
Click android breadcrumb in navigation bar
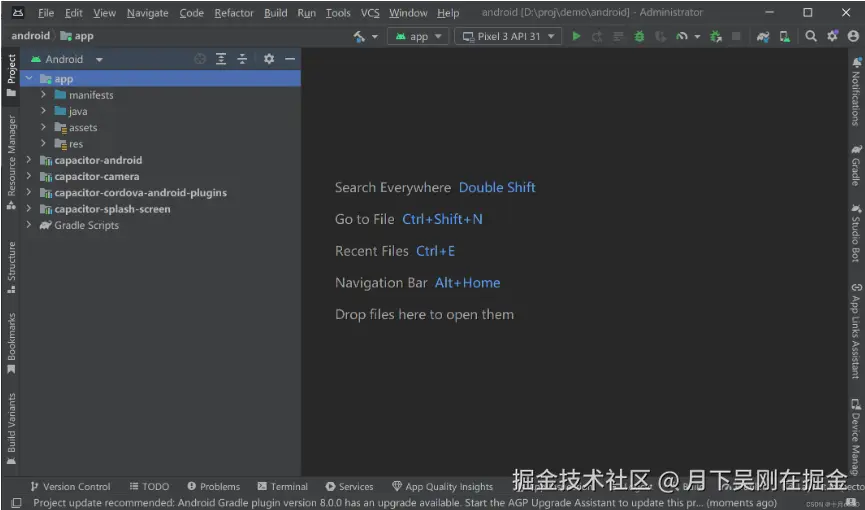coord(30,36)
